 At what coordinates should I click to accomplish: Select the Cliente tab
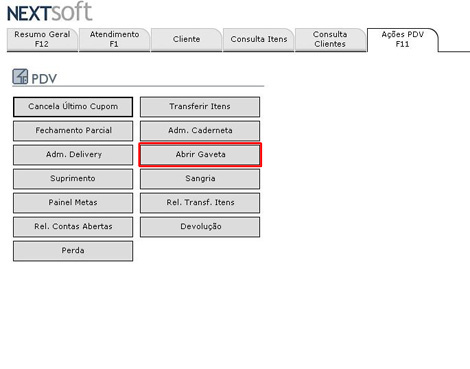point(186,39)
